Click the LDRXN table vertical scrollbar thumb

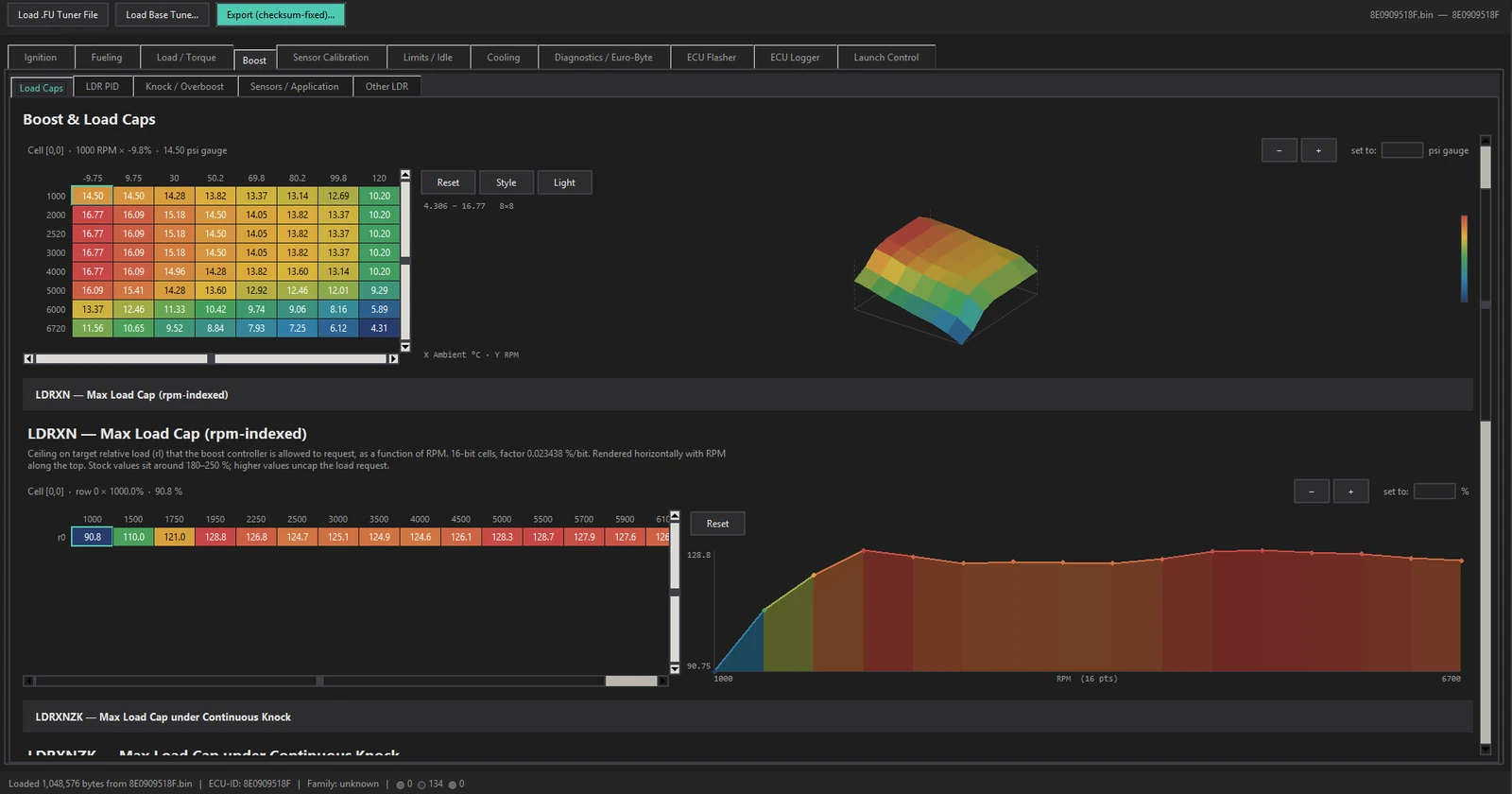click(675, 592)
